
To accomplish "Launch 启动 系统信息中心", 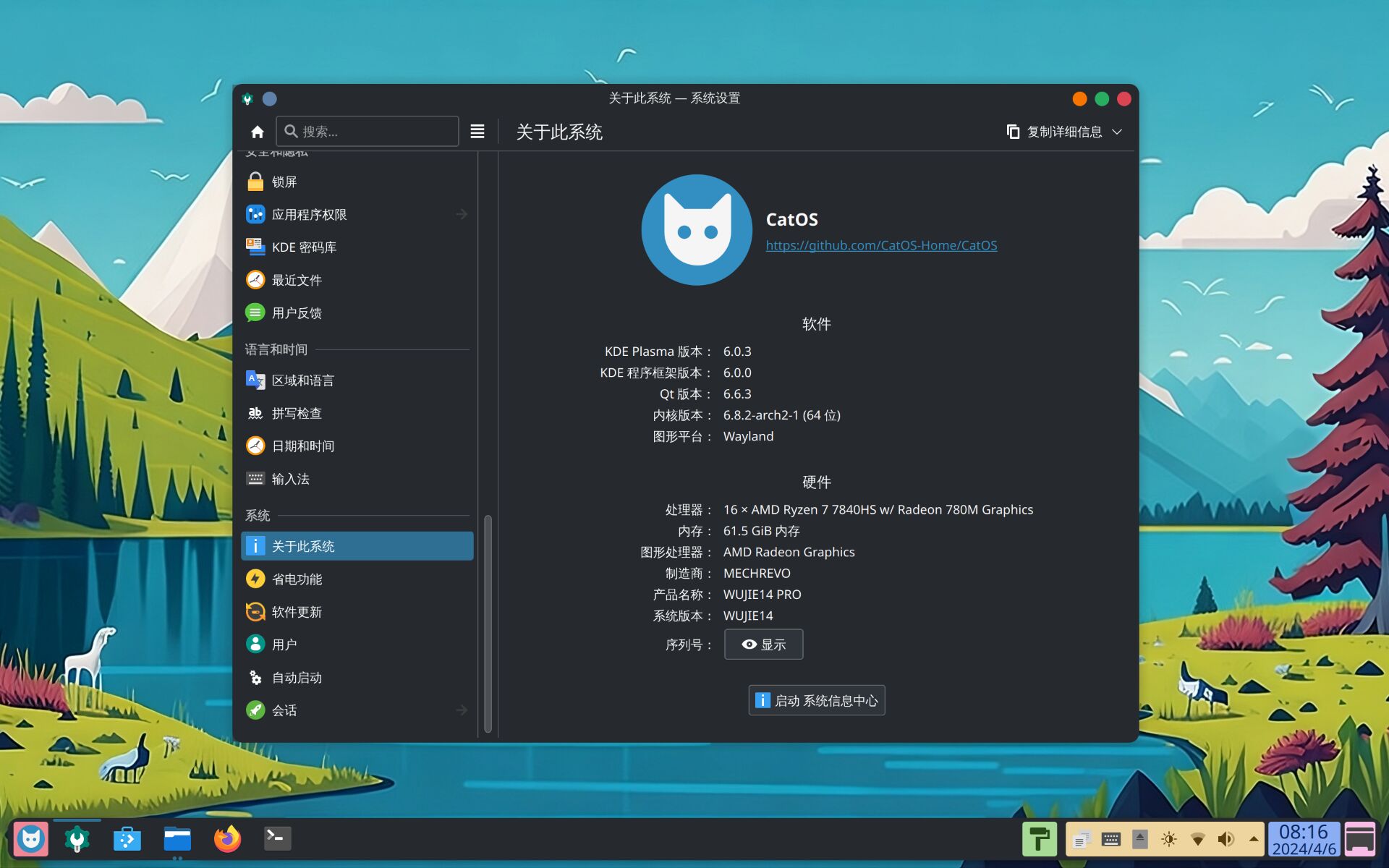I will pyautogui.click(x=816, y=700).
